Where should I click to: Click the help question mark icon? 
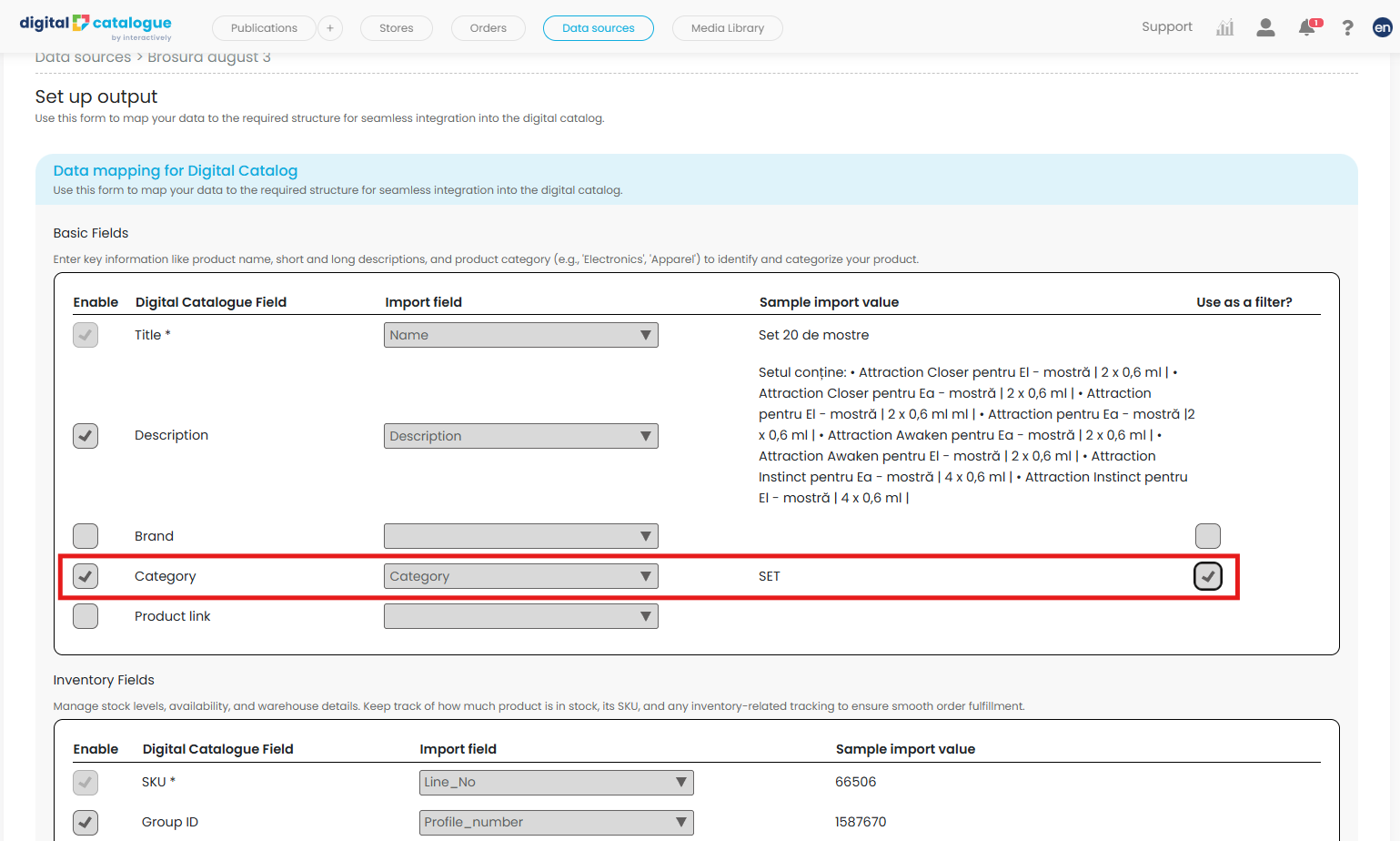point(1347,28)
